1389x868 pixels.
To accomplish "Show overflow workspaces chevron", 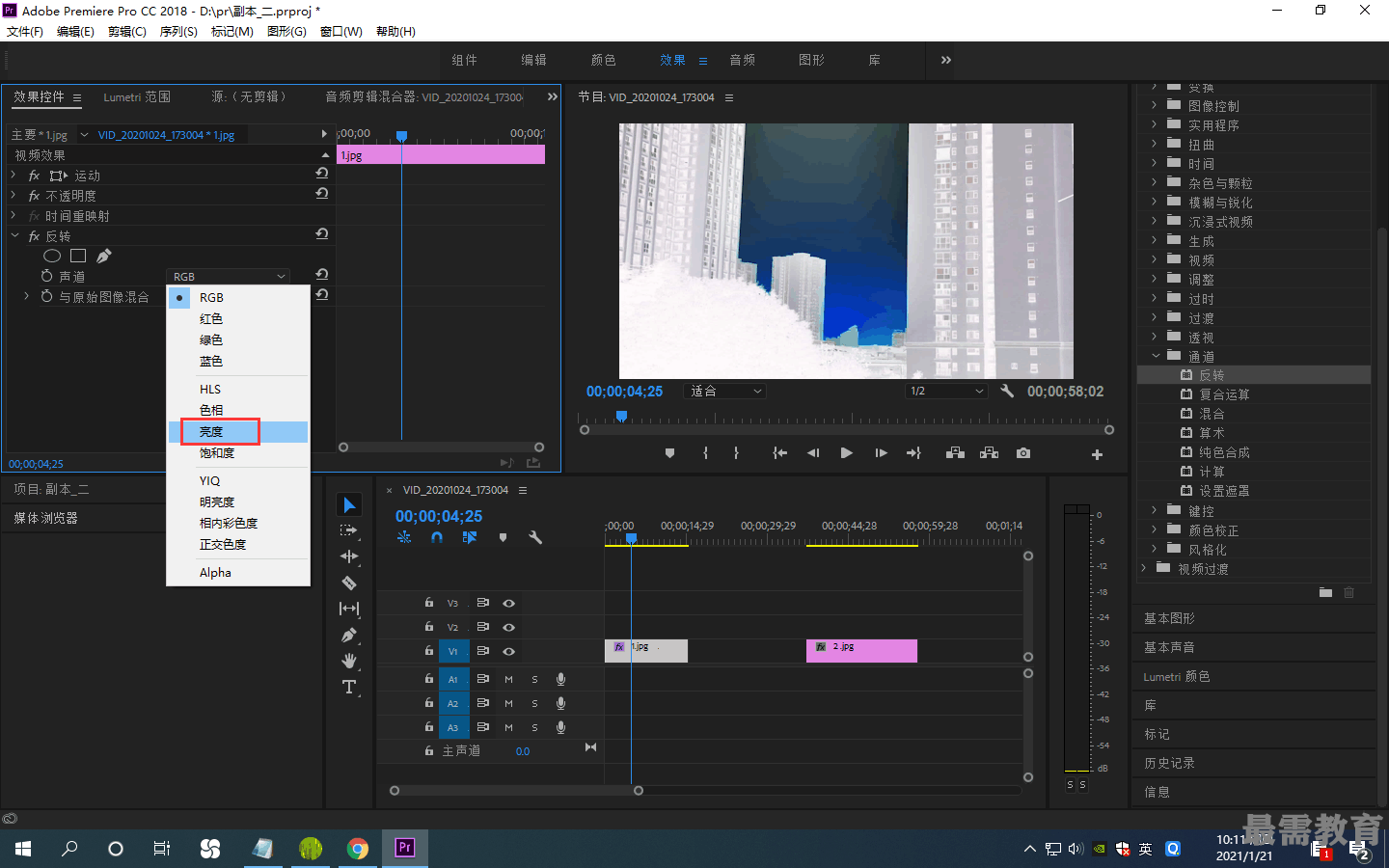I will (x=945, y=60).
